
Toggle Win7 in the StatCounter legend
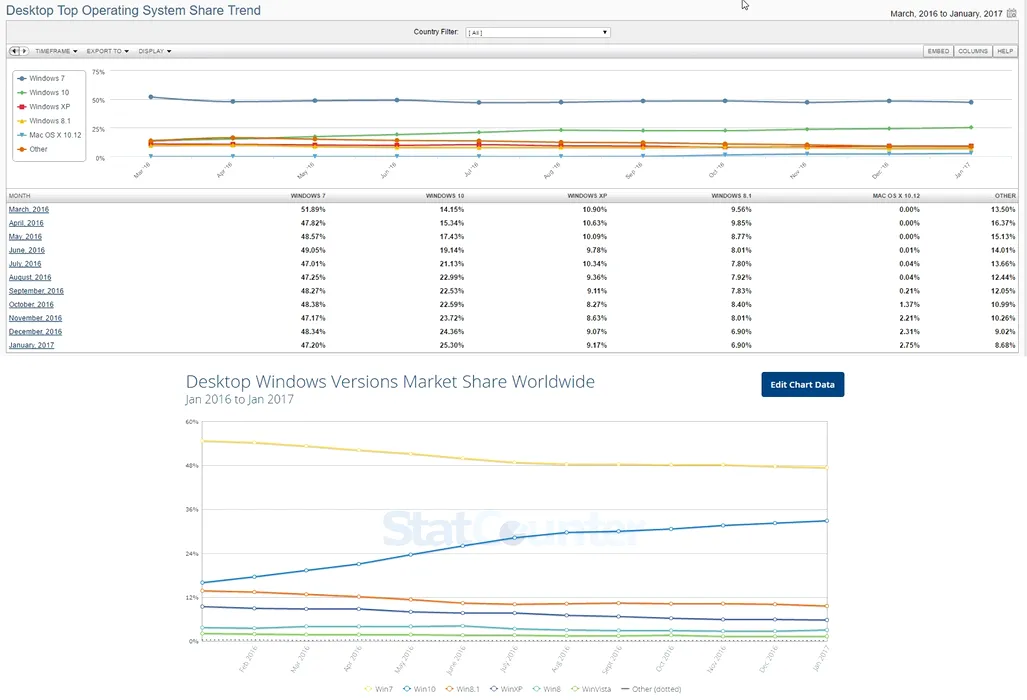click(x=379, y=689)
